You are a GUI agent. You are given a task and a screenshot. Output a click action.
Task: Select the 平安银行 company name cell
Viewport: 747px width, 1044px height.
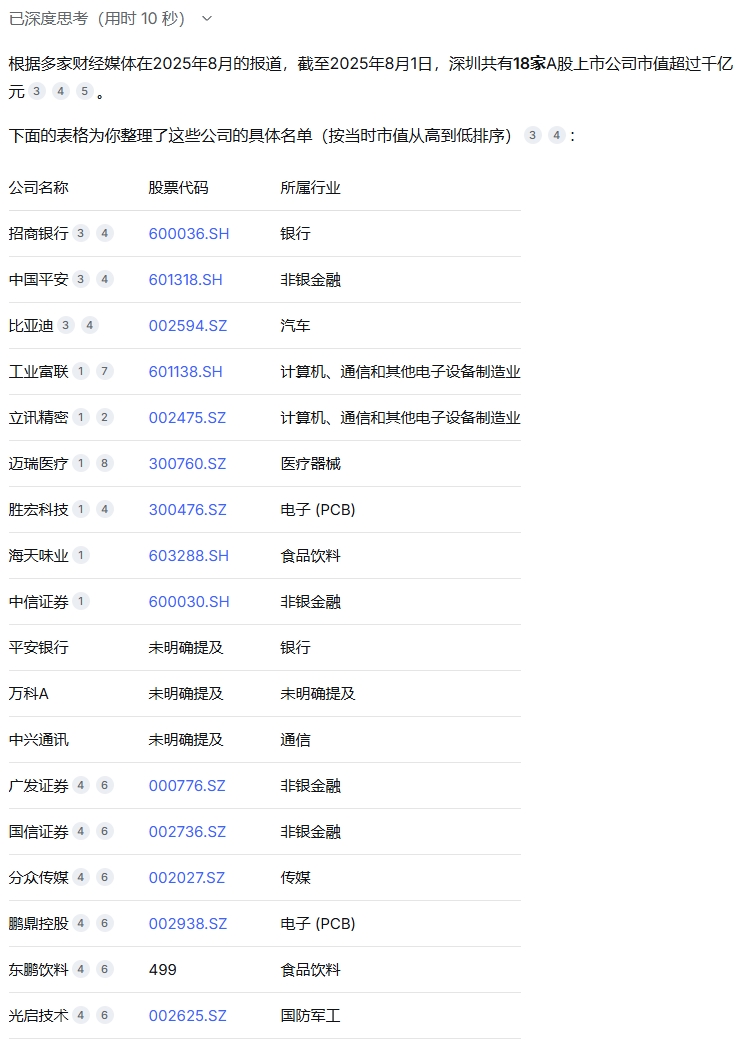point(39,647)
